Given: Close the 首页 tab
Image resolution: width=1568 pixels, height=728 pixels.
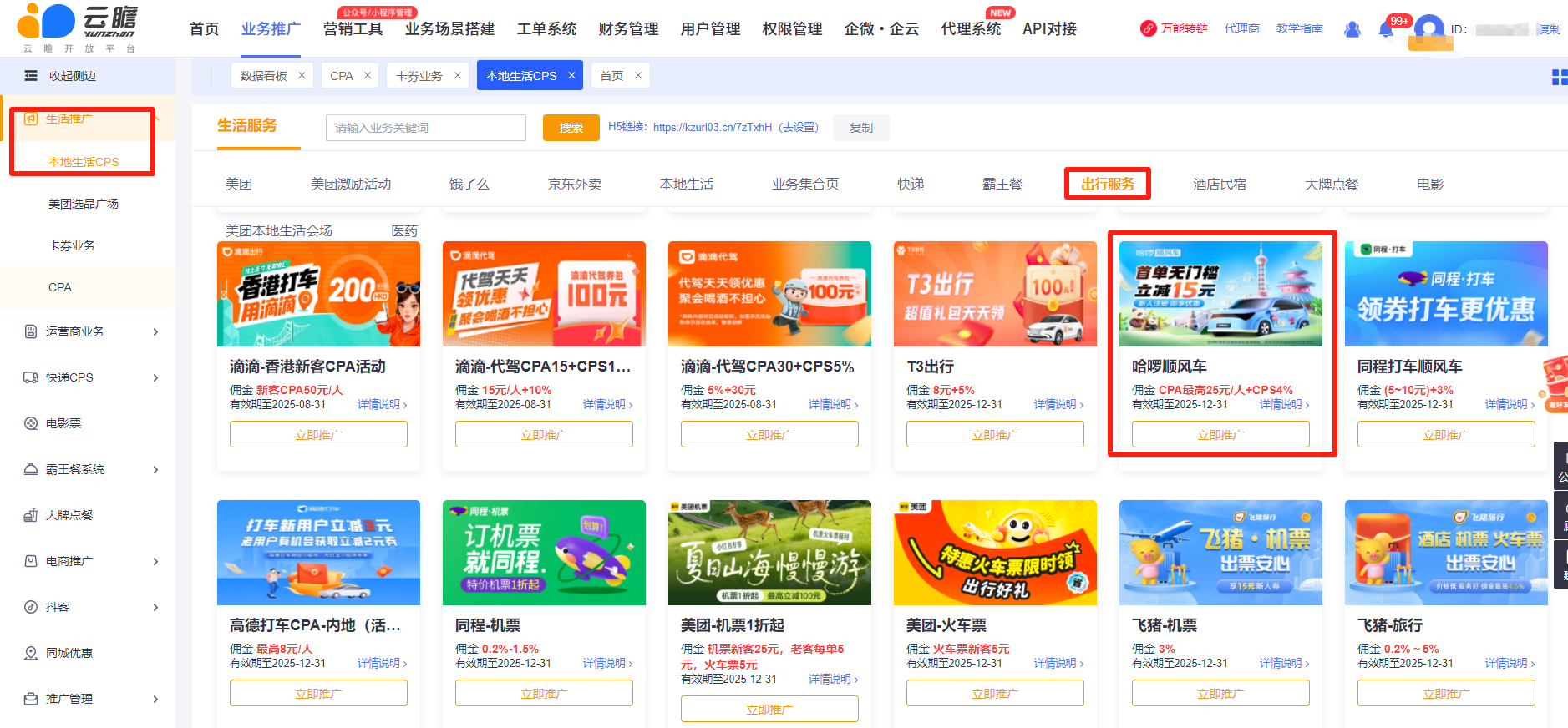Looking at the screenshot, I should pyautogui.click(x=638, y=76).
